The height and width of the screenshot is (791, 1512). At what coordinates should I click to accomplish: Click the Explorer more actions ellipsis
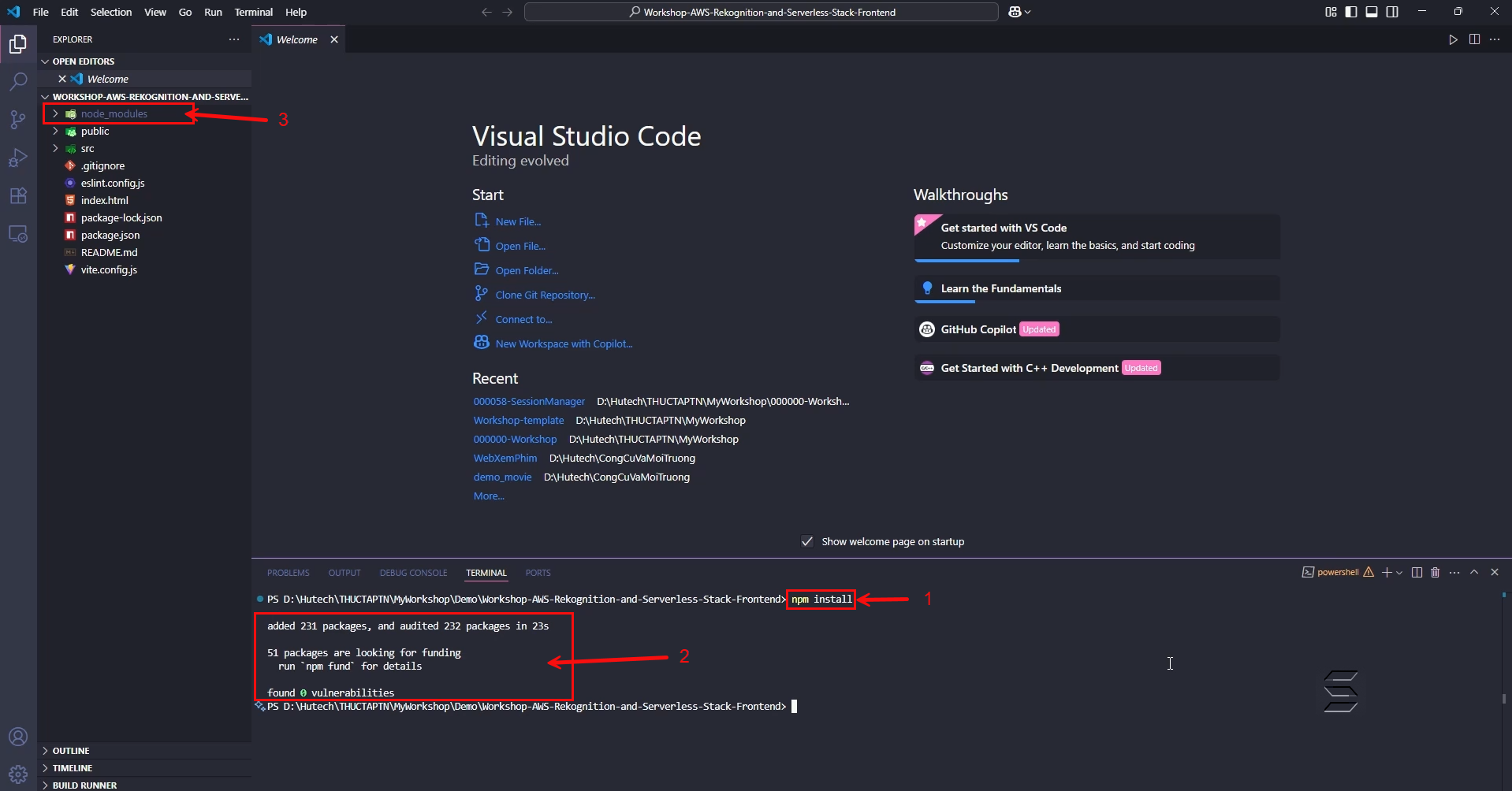click(x=234, y=39)
